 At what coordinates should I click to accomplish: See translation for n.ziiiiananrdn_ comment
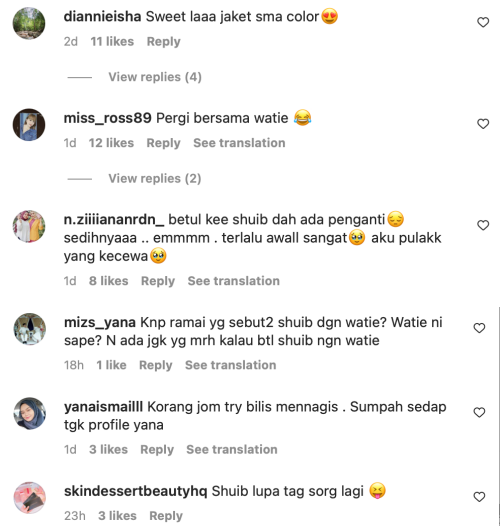click(x=234, y=281)
